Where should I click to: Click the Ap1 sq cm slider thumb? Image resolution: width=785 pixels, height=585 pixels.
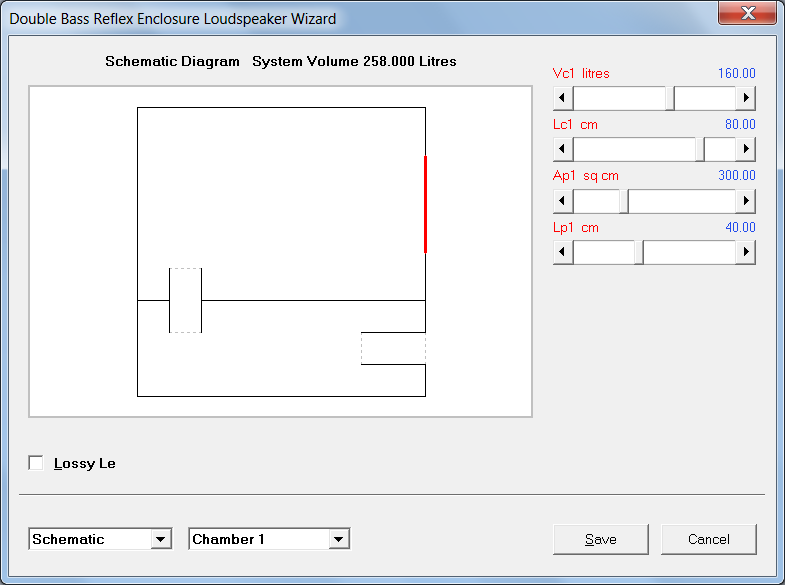tap(624, 201)
